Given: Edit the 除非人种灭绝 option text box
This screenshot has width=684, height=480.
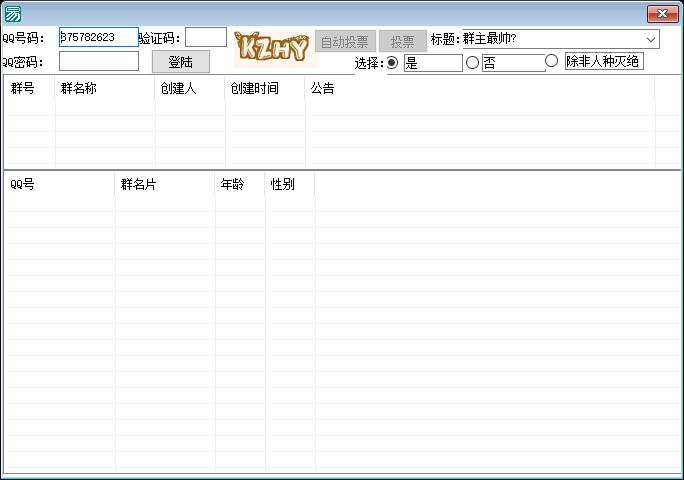Looking at the screenshot, I should pyautogui.click(x=604, y=61).
